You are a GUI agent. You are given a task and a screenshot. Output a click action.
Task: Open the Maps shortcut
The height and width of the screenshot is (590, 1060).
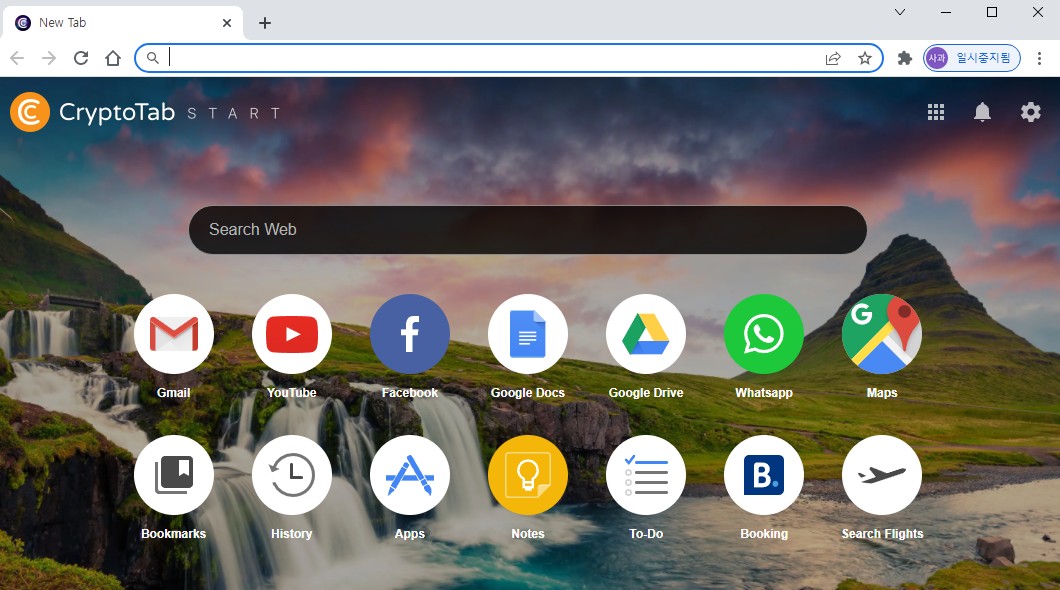click(882, 334)
